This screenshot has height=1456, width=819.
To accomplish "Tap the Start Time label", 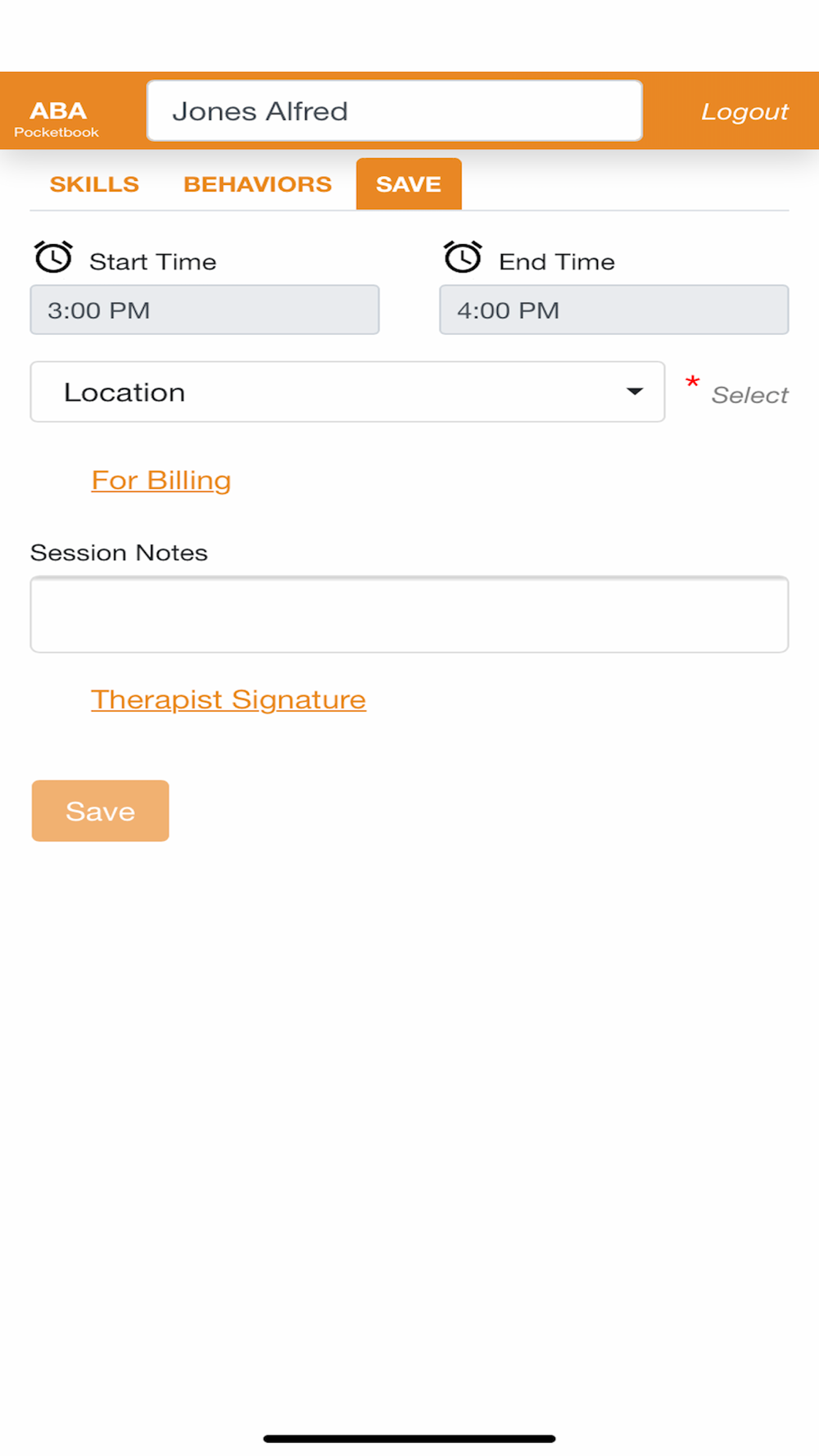I will tap(153, 262).
